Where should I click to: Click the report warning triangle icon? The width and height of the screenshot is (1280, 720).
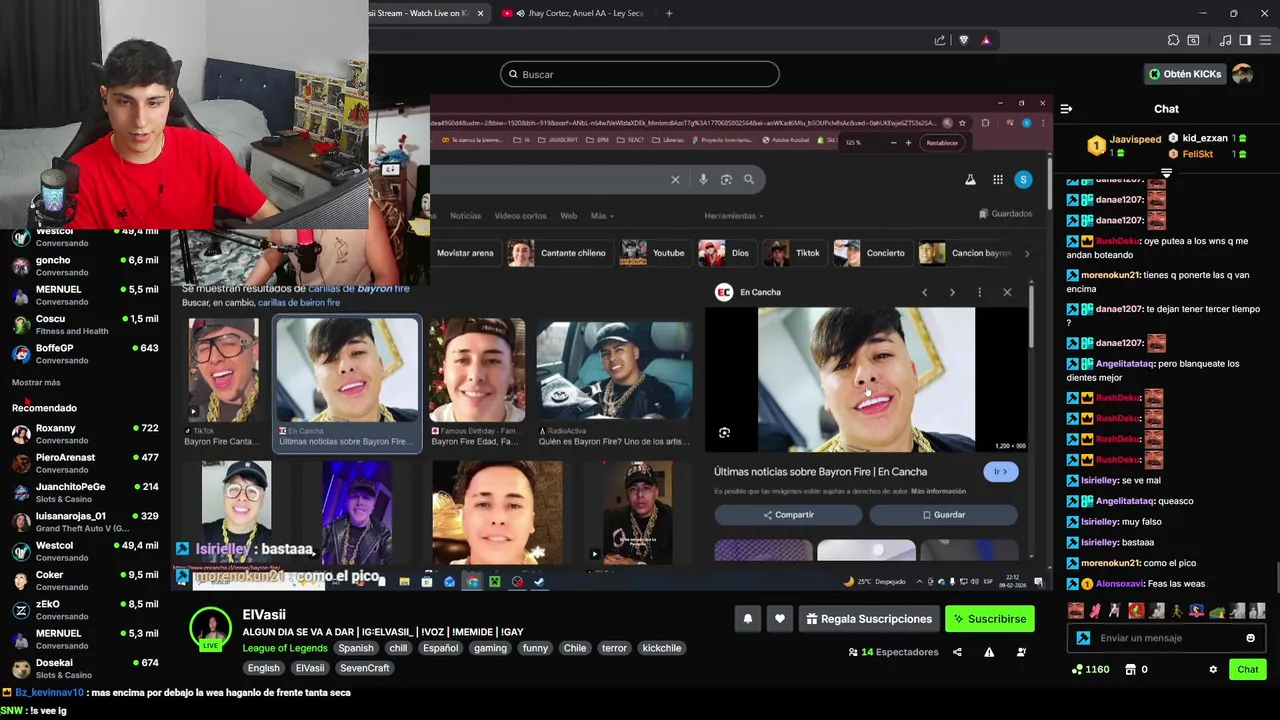pyautogui.click(x=989, y=652)
